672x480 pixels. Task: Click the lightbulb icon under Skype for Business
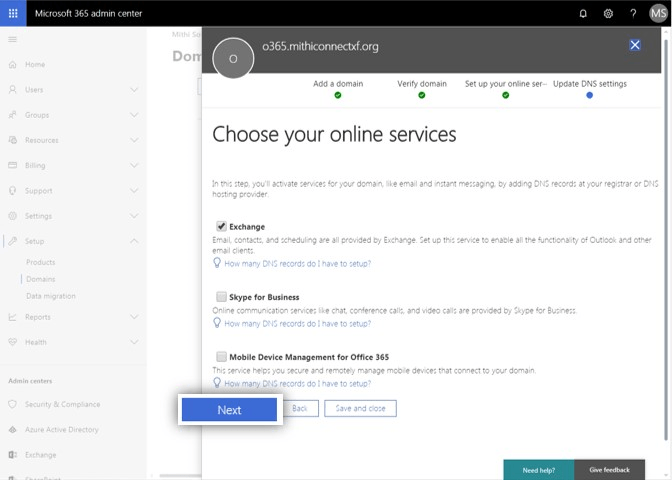tap(217, 323)
